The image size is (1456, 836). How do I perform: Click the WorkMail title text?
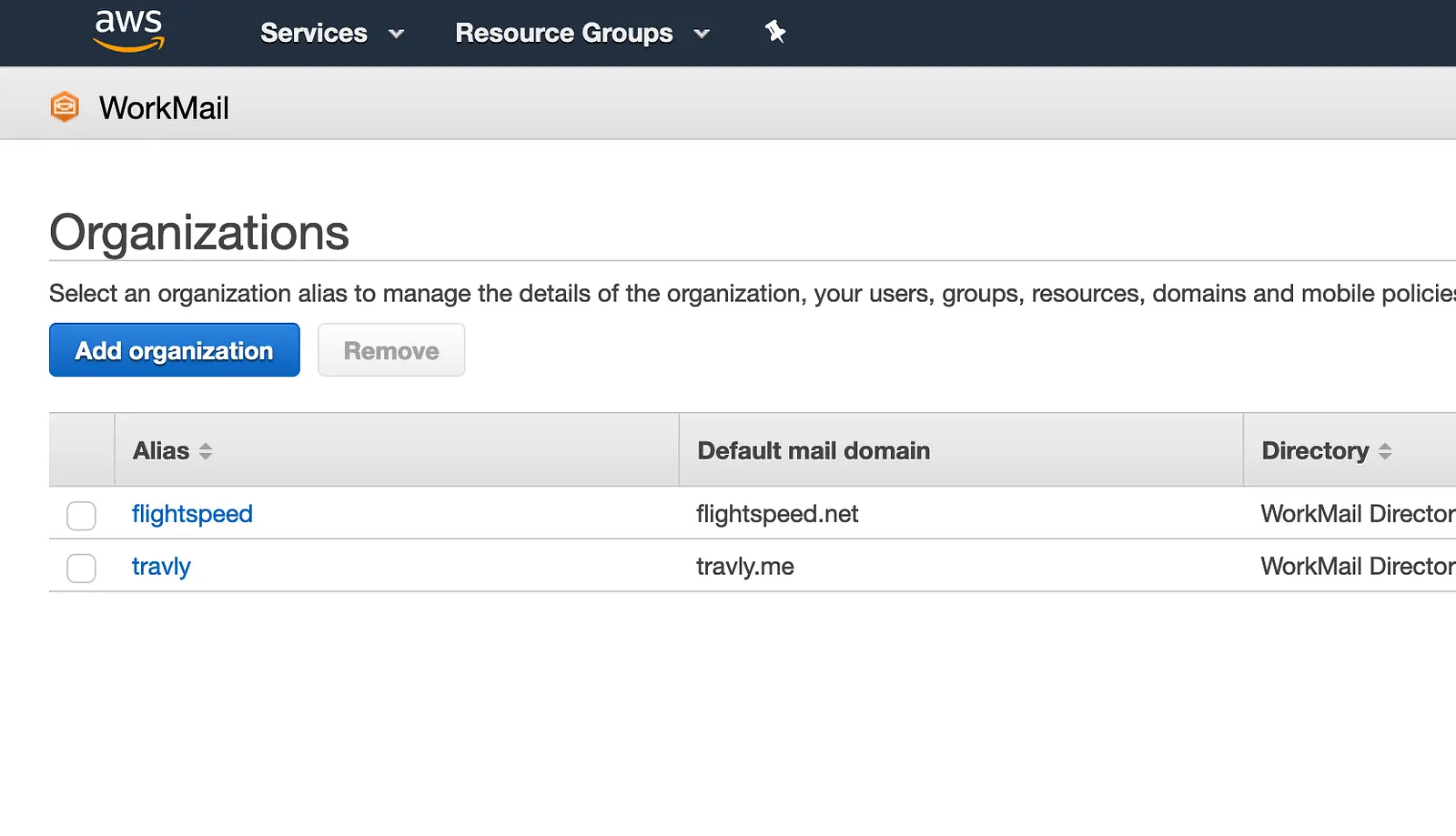164,108
